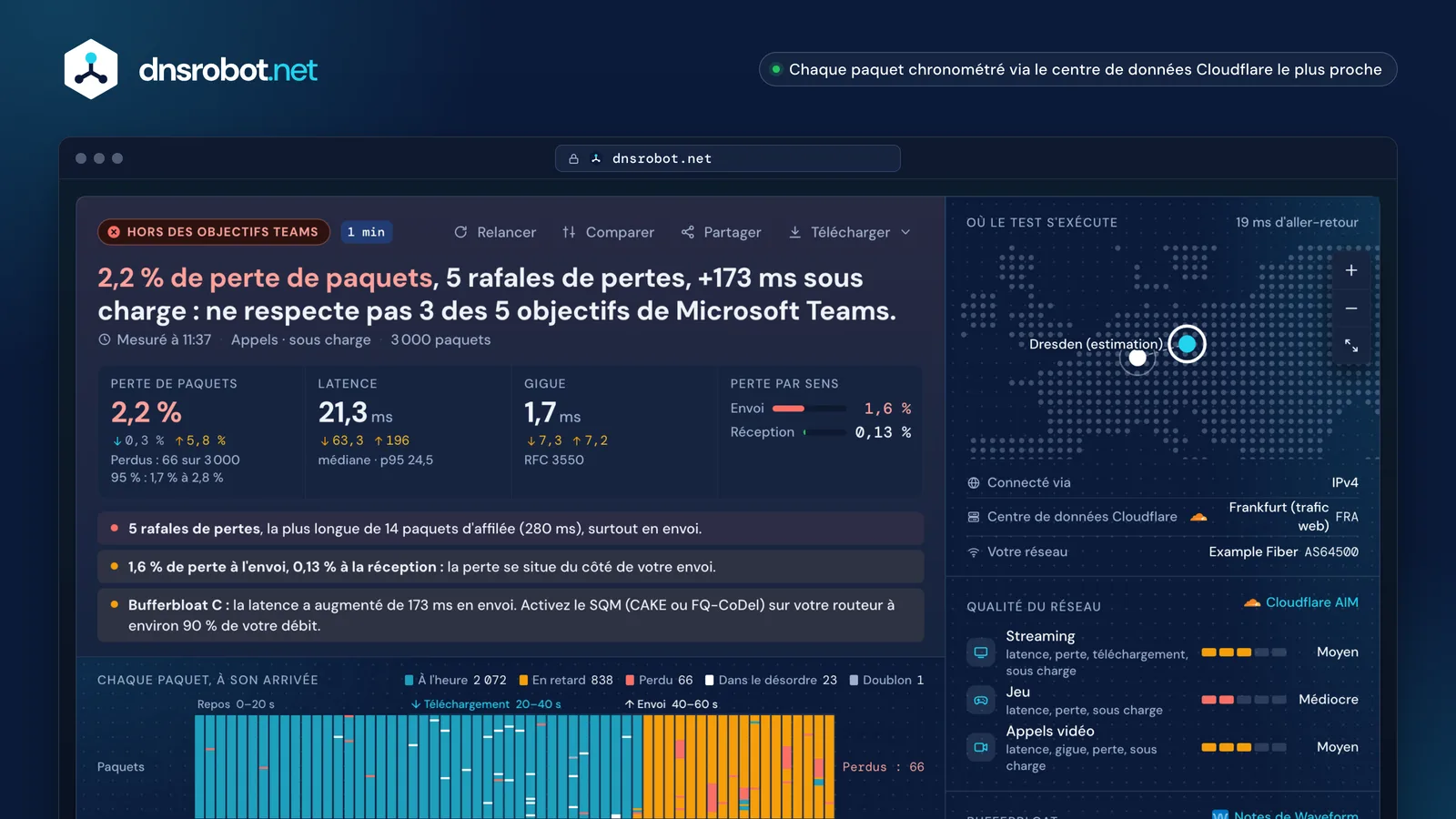Click Partager to share results
The width and height of the screenshot is (1456, 819).
722,232
